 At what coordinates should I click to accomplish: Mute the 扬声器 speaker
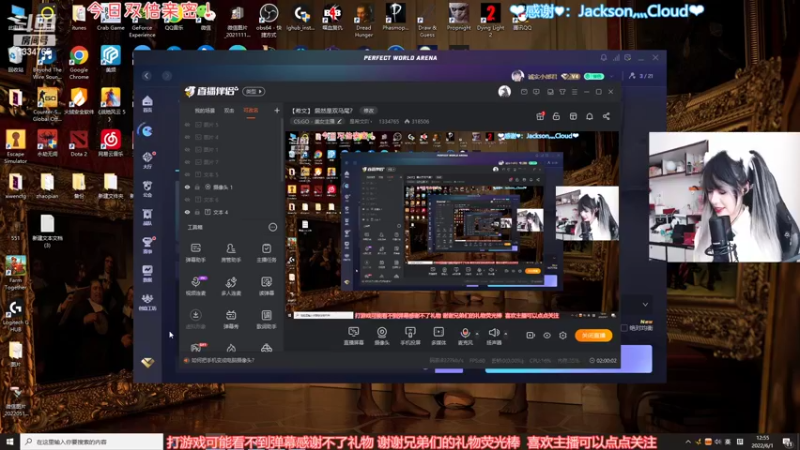point(494,336)
